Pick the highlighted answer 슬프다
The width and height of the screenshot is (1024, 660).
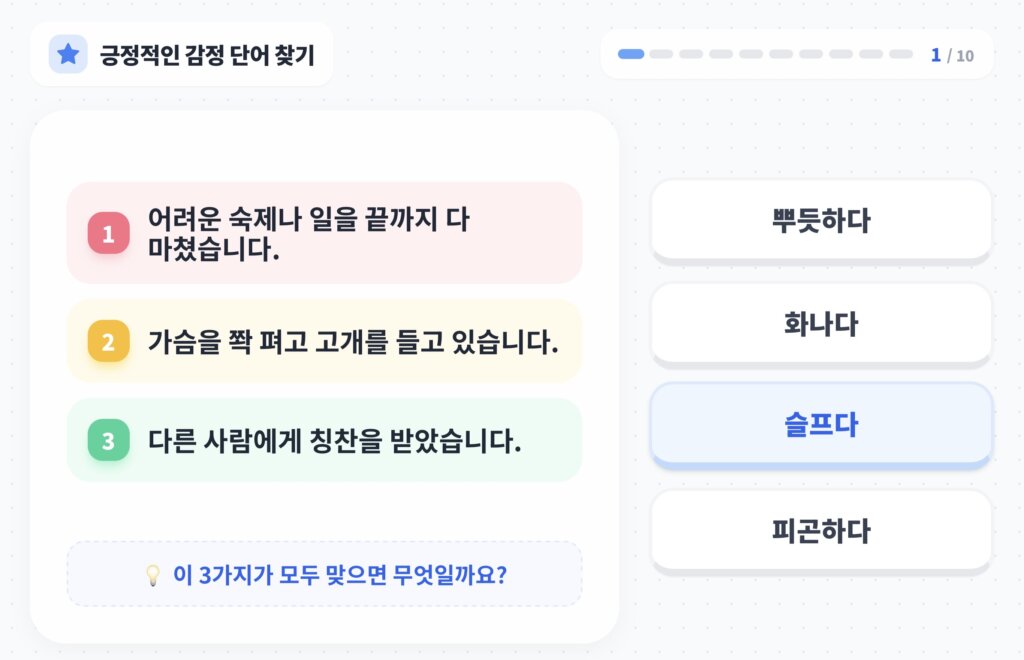tap(821, 424)
